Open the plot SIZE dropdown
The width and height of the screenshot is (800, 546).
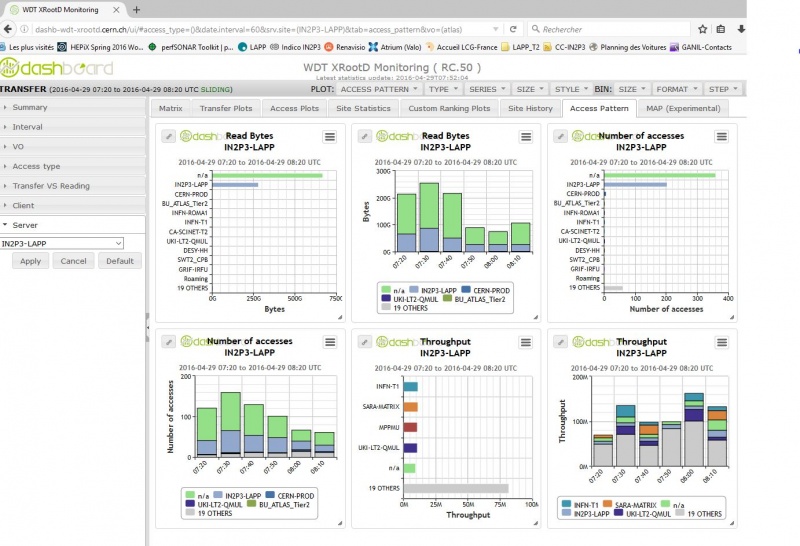click(x=530, y=89)
